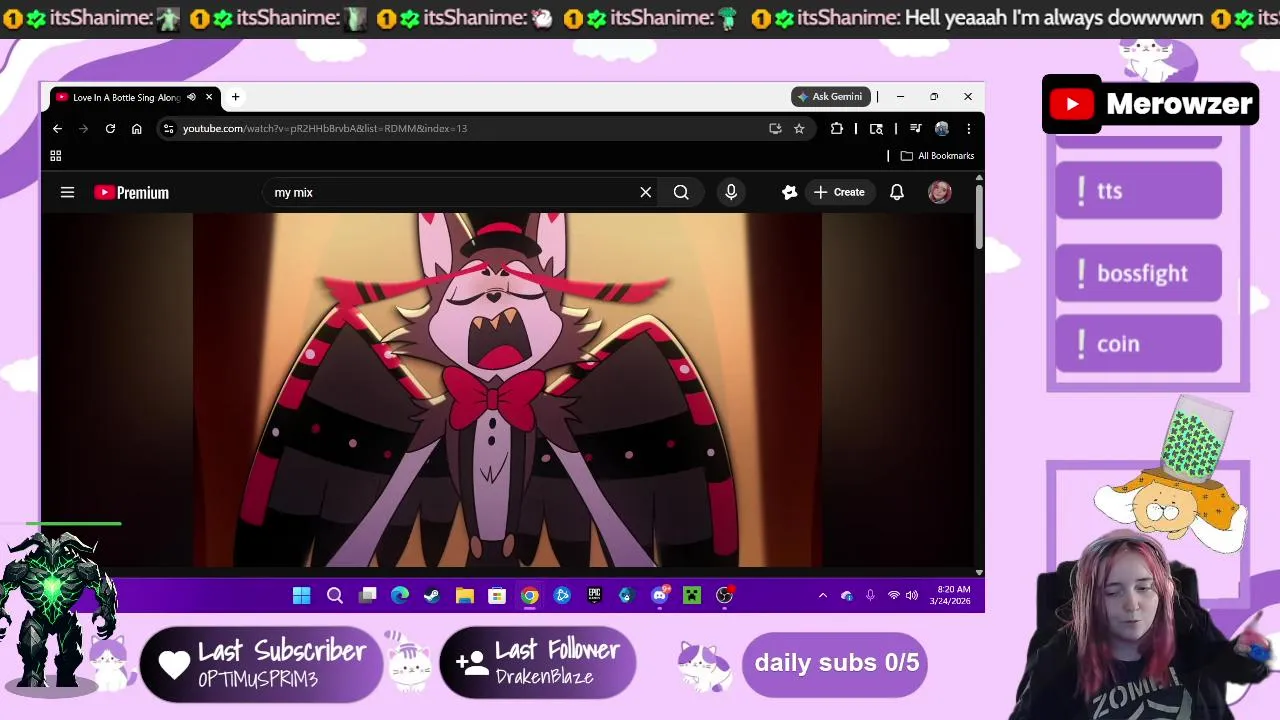The width and height of the screenshot is (1280, 720).
Task: Open Chrome media controls icon
Action: click(915, 128)
